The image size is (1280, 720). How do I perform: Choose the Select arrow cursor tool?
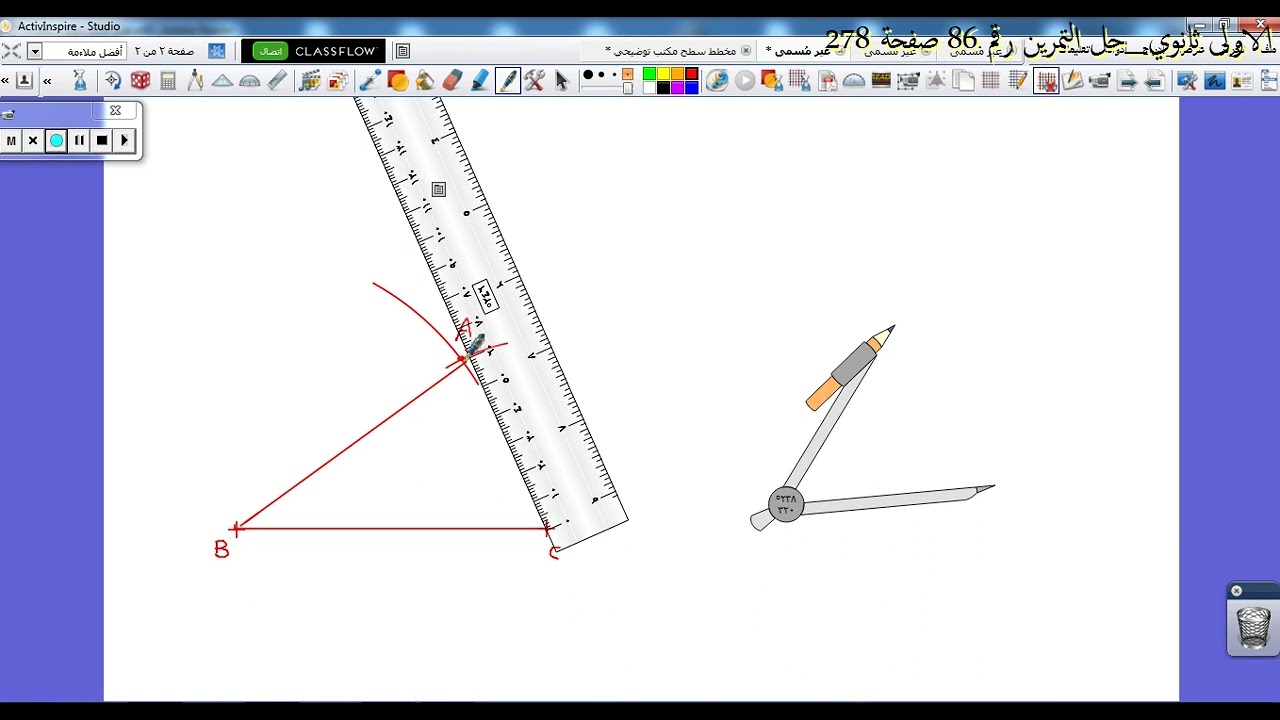562,80
